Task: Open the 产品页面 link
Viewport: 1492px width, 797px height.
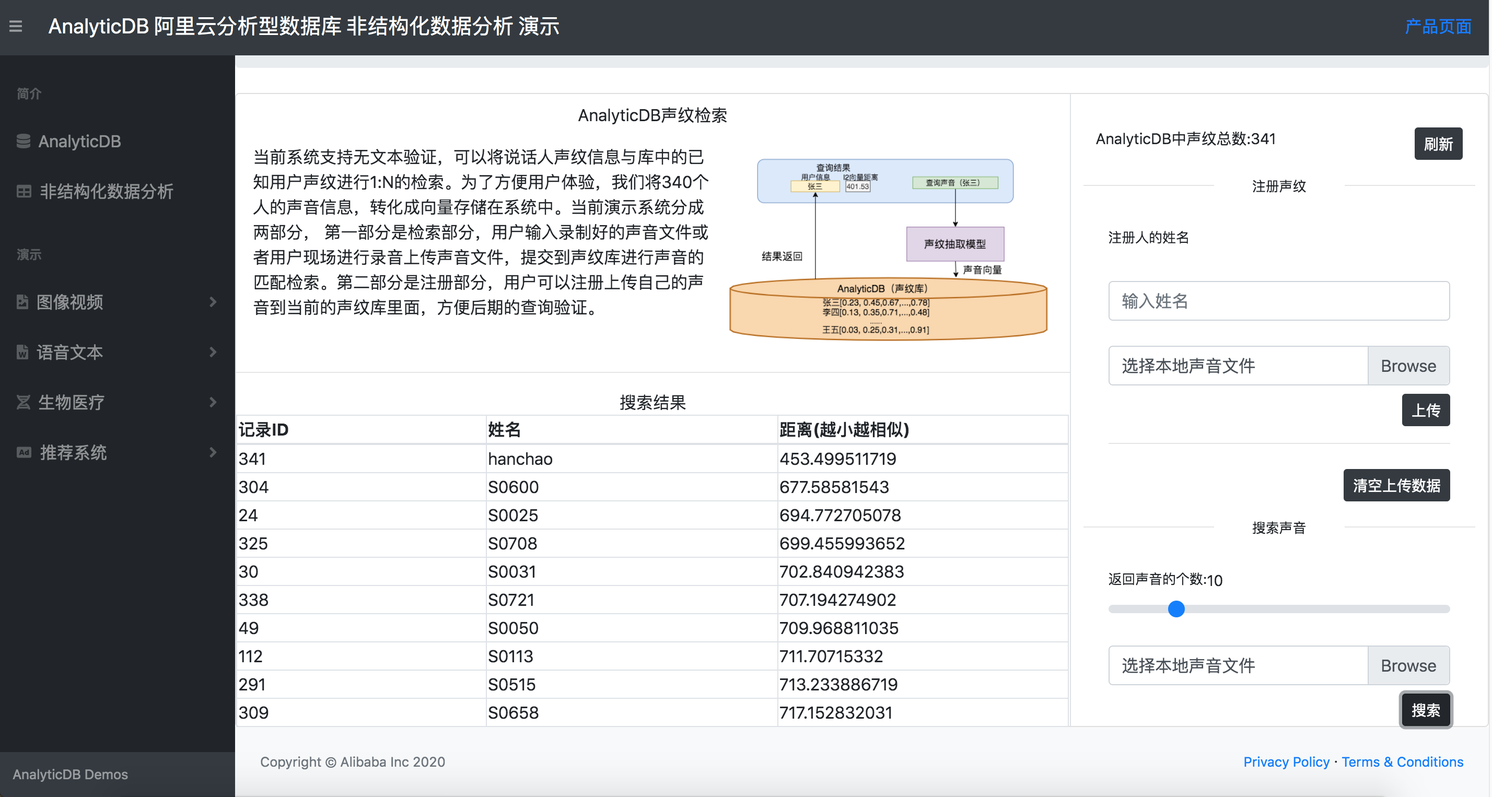Action: pos(1438,27)
